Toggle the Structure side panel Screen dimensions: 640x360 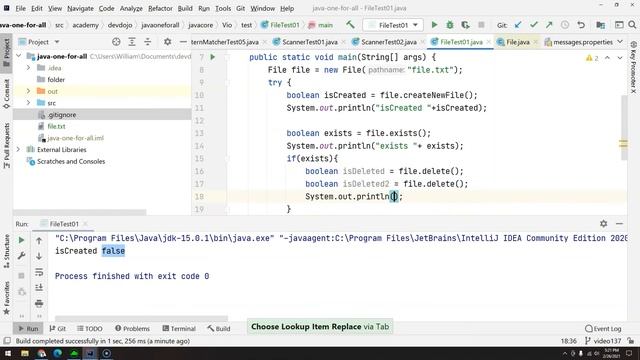pos(7,251)
